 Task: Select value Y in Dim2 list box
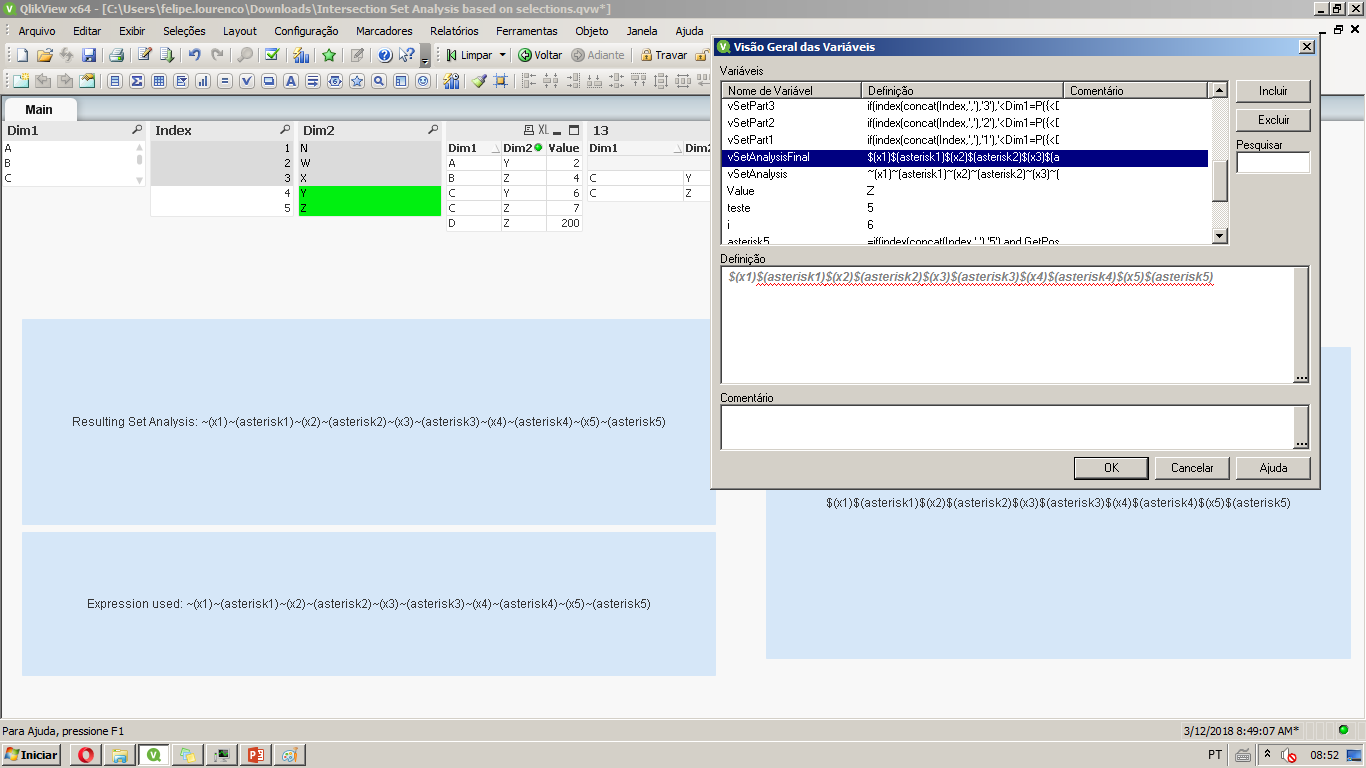[x=369, y=193]
